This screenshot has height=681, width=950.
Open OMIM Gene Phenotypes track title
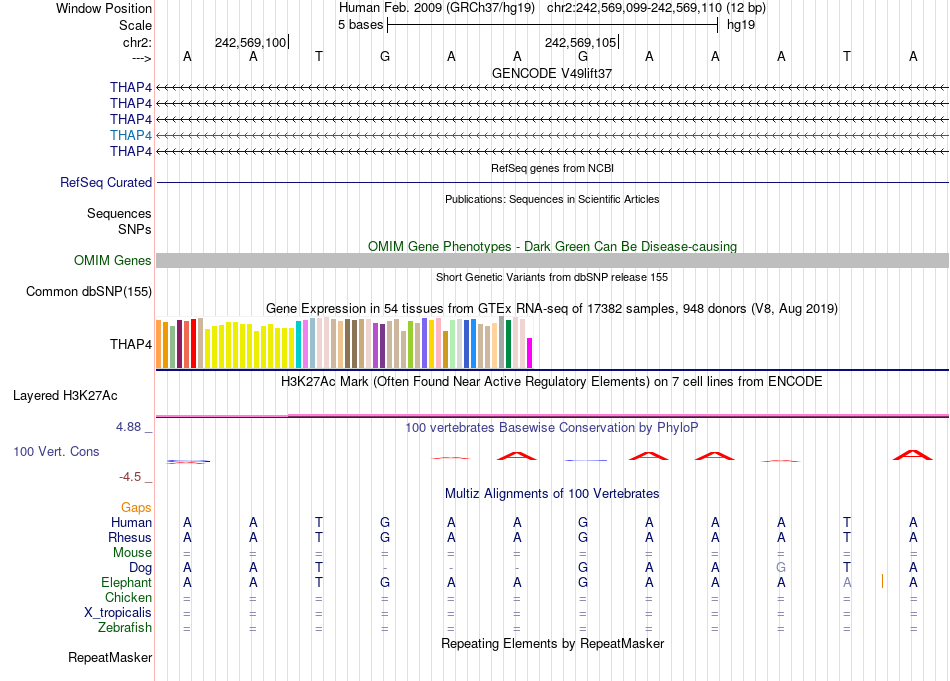click(553, 247)
